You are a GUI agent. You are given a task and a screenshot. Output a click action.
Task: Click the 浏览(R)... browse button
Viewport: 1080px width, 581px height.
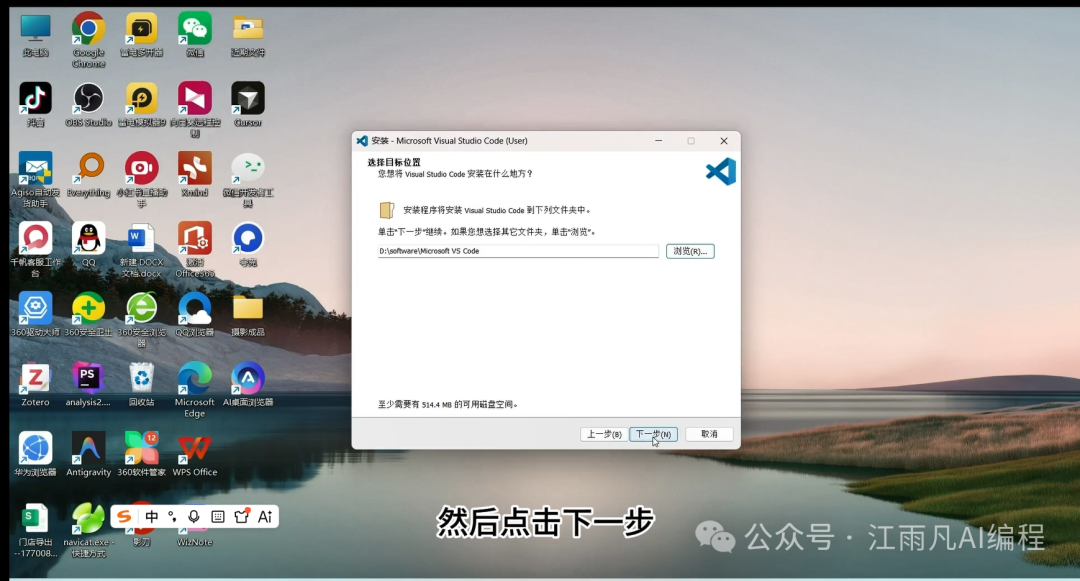click(x=690, y=251)
